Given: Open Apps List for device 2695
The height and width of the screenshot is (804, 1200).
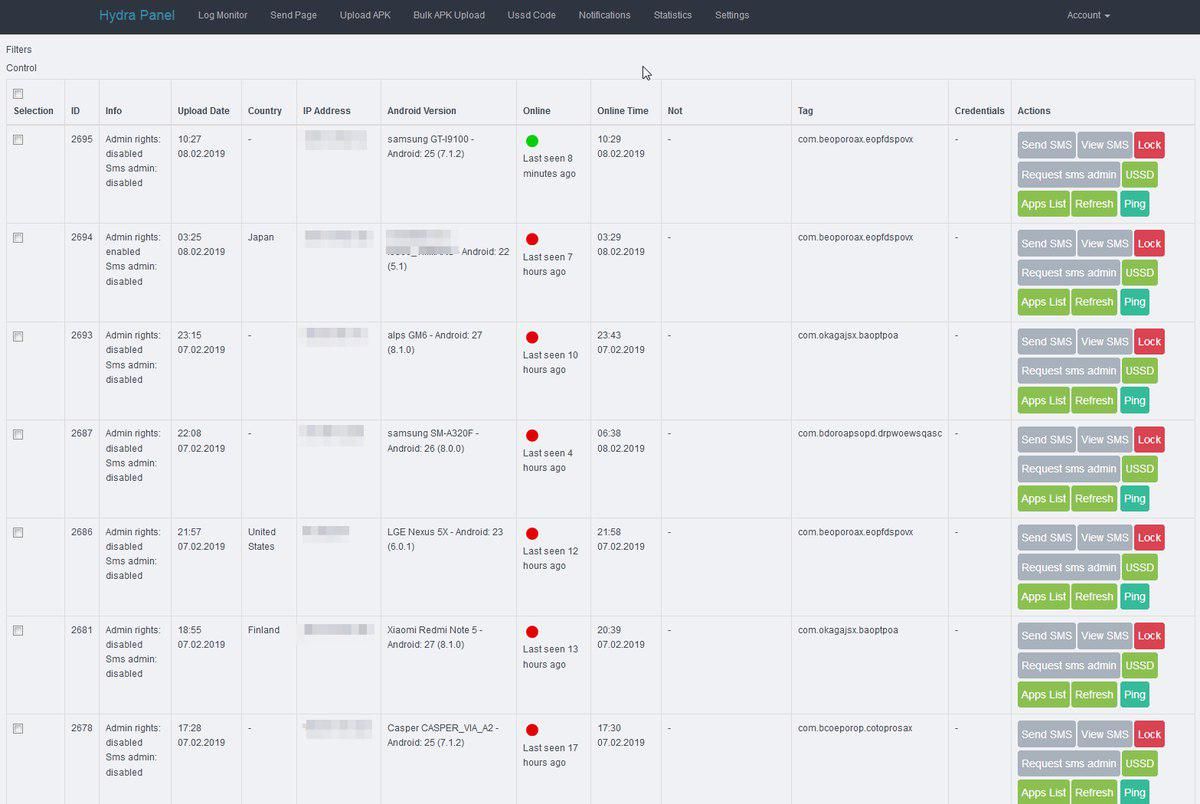Looking at the screenshot, I should point(1044,204).
